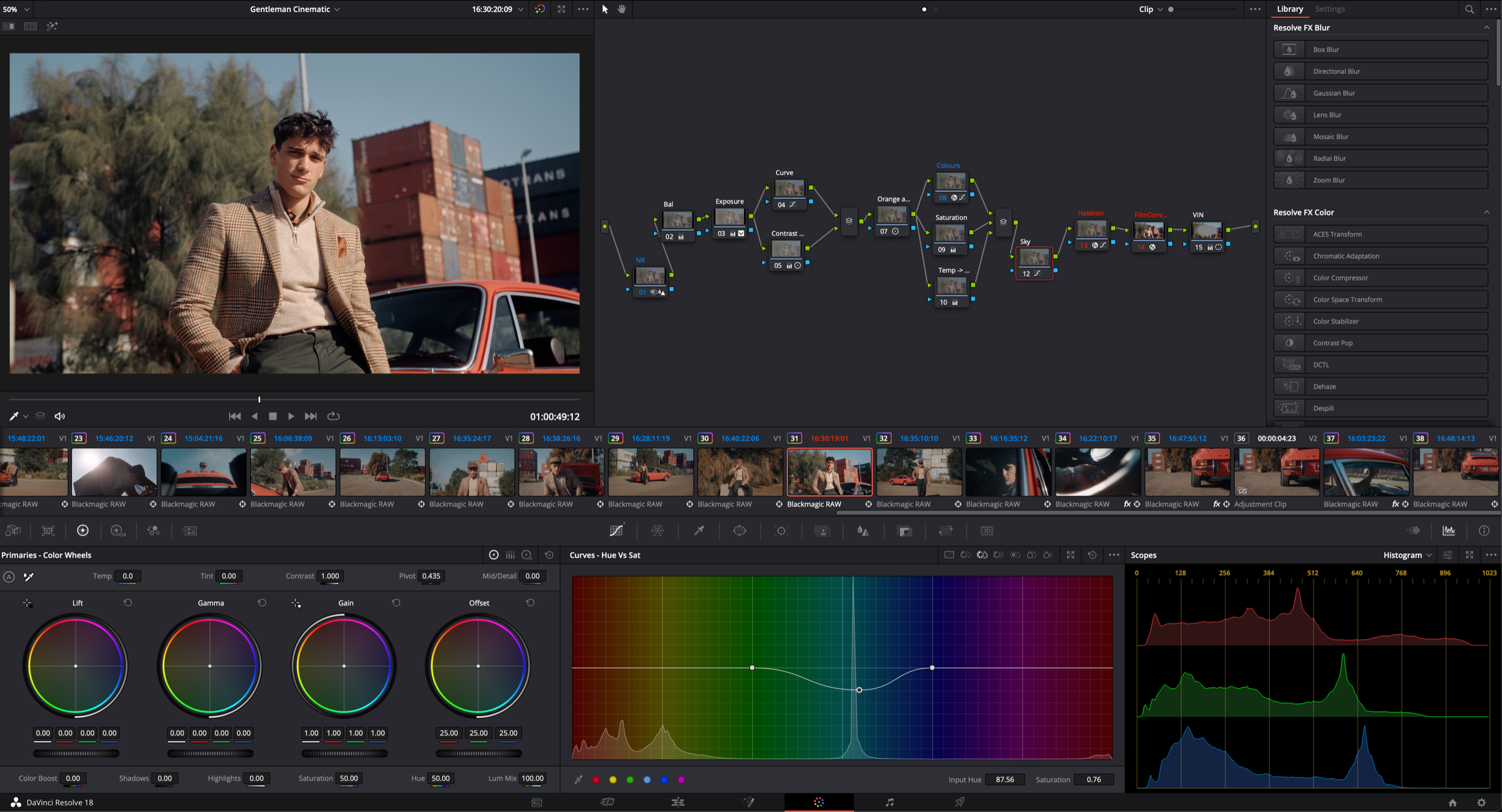Pick the yellow hue swatch below curves
The height and width of the screenshot is (812, 1502).
click(613, 780)
